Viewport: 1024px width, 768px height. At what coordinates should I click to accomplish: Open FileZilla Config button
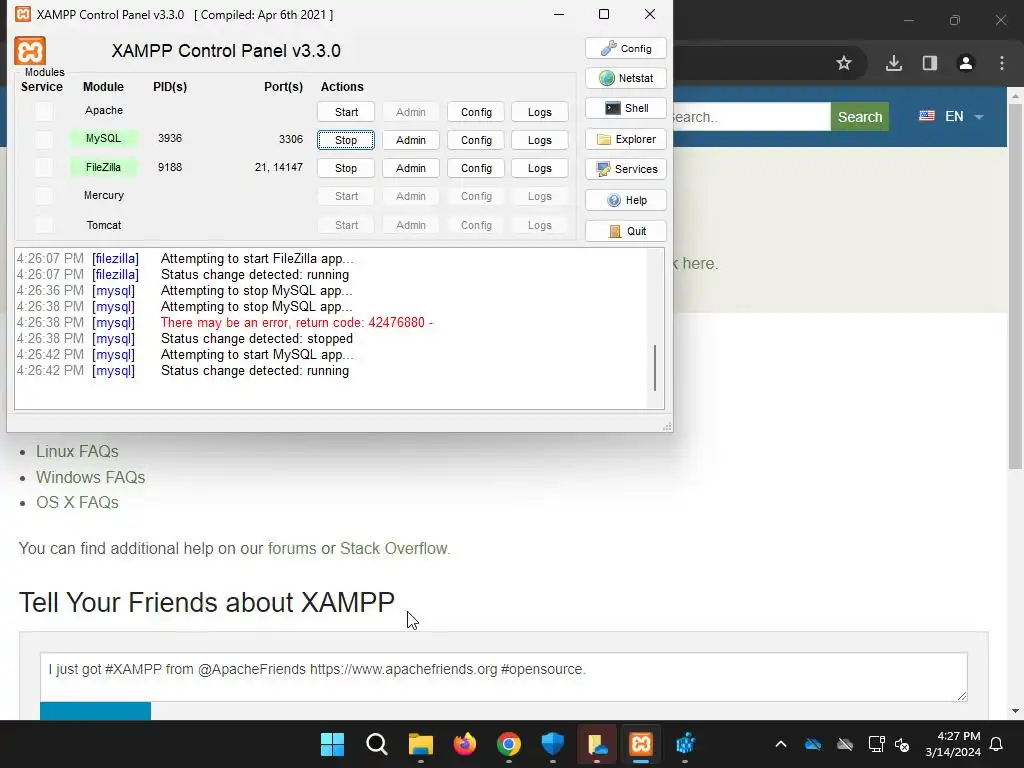[x=476, y=168]
